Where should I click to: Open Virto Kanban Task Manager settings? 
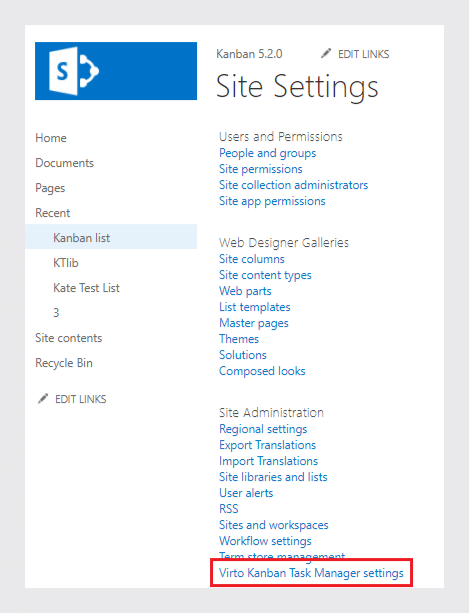click(x=311, y=573)
